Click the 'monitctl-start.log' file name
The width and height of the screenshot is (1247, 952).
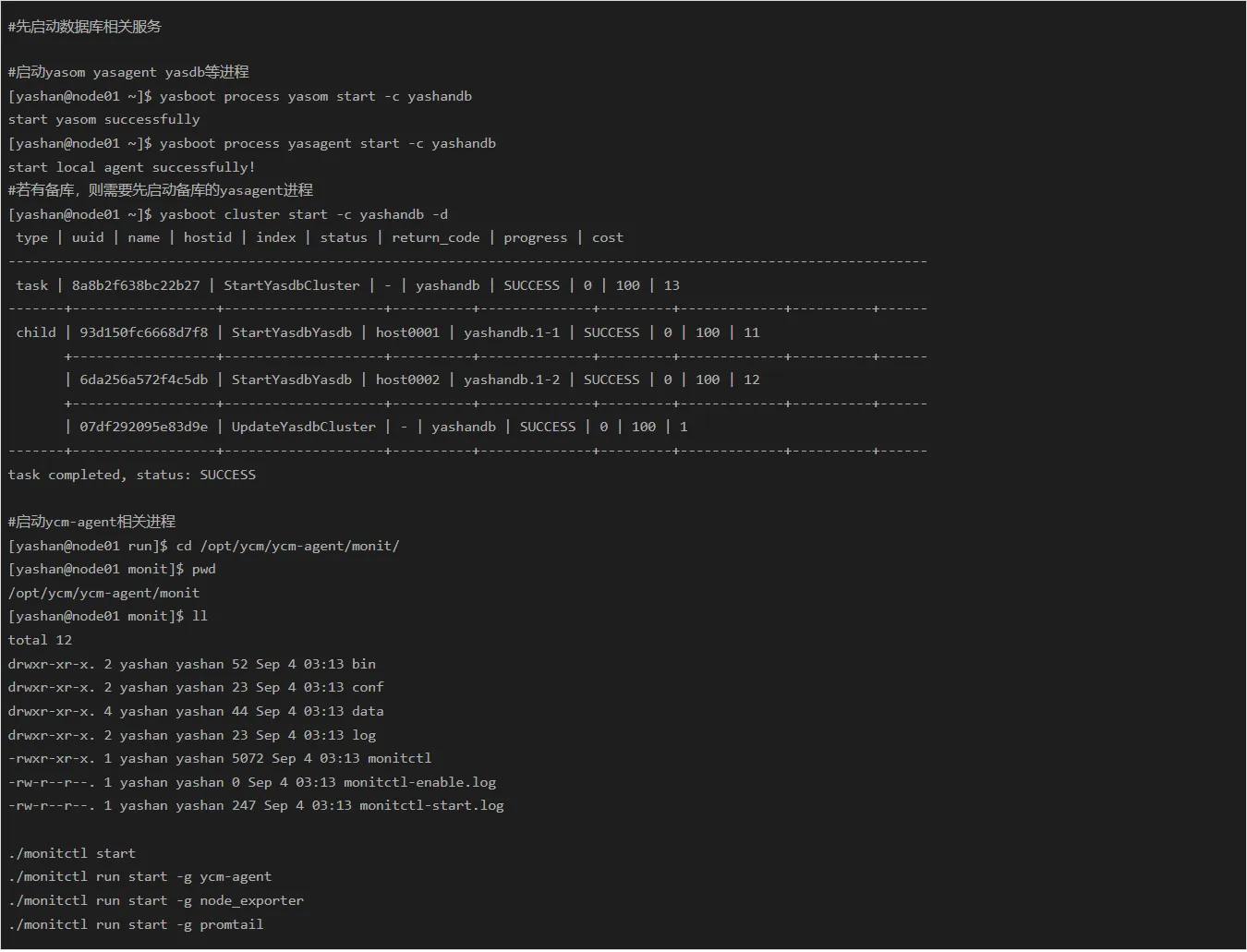[431, 805]
